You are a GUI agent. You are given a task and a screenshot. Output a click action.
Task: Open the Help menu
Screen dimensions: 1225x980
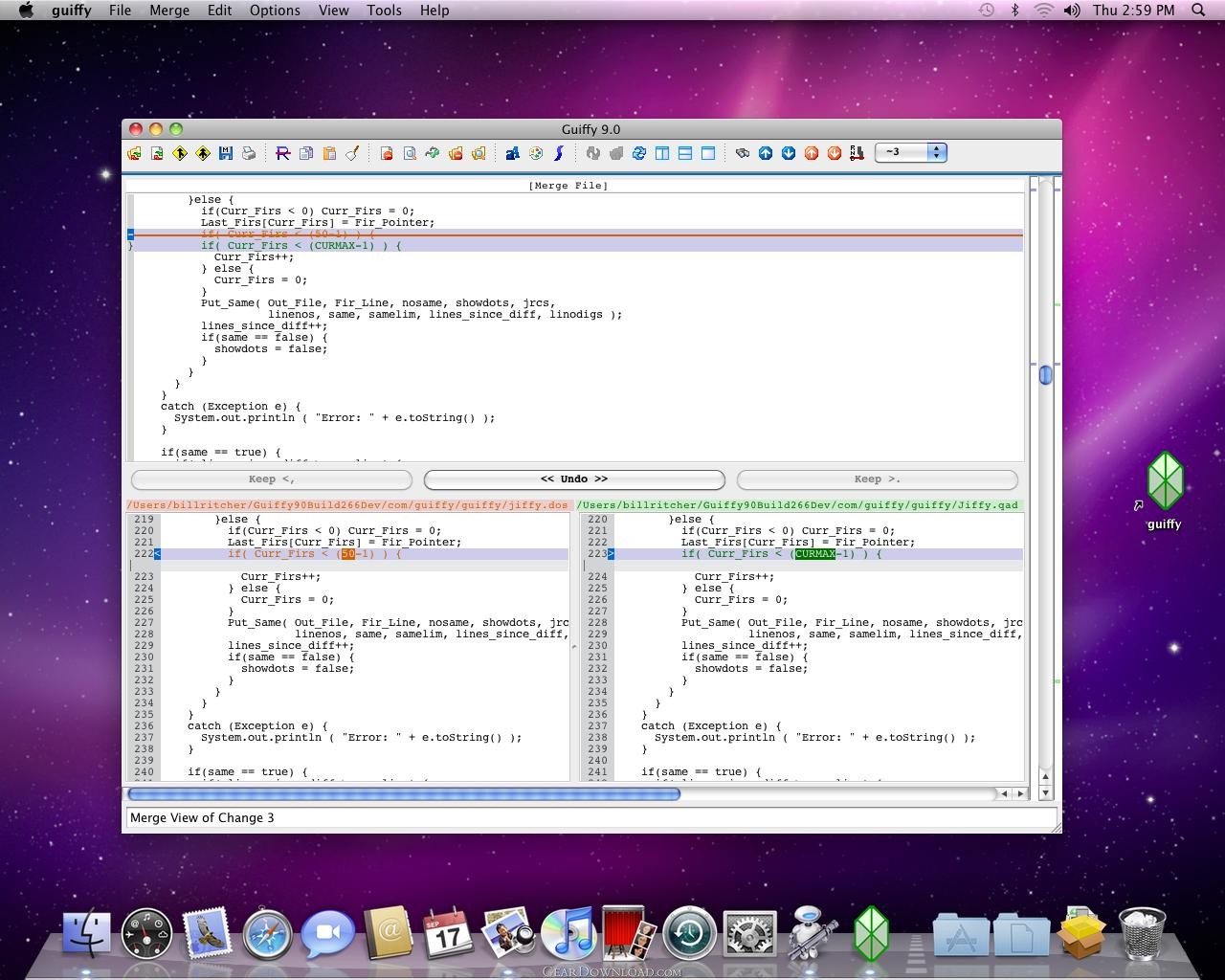(x=434, y=11)
